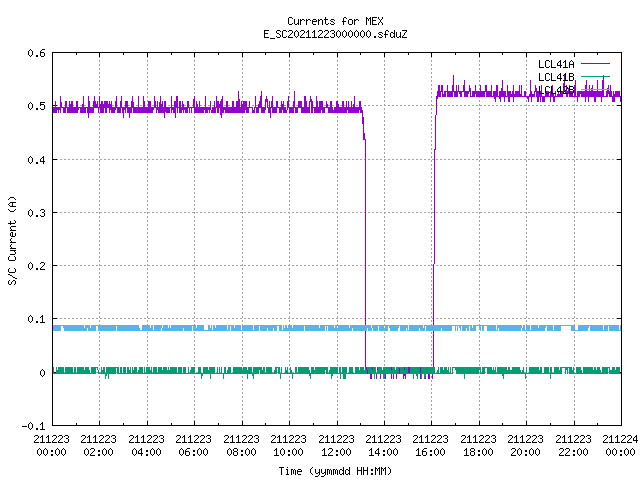
Task: Click the 04:00 time tick label
Action: coord(146,452)
